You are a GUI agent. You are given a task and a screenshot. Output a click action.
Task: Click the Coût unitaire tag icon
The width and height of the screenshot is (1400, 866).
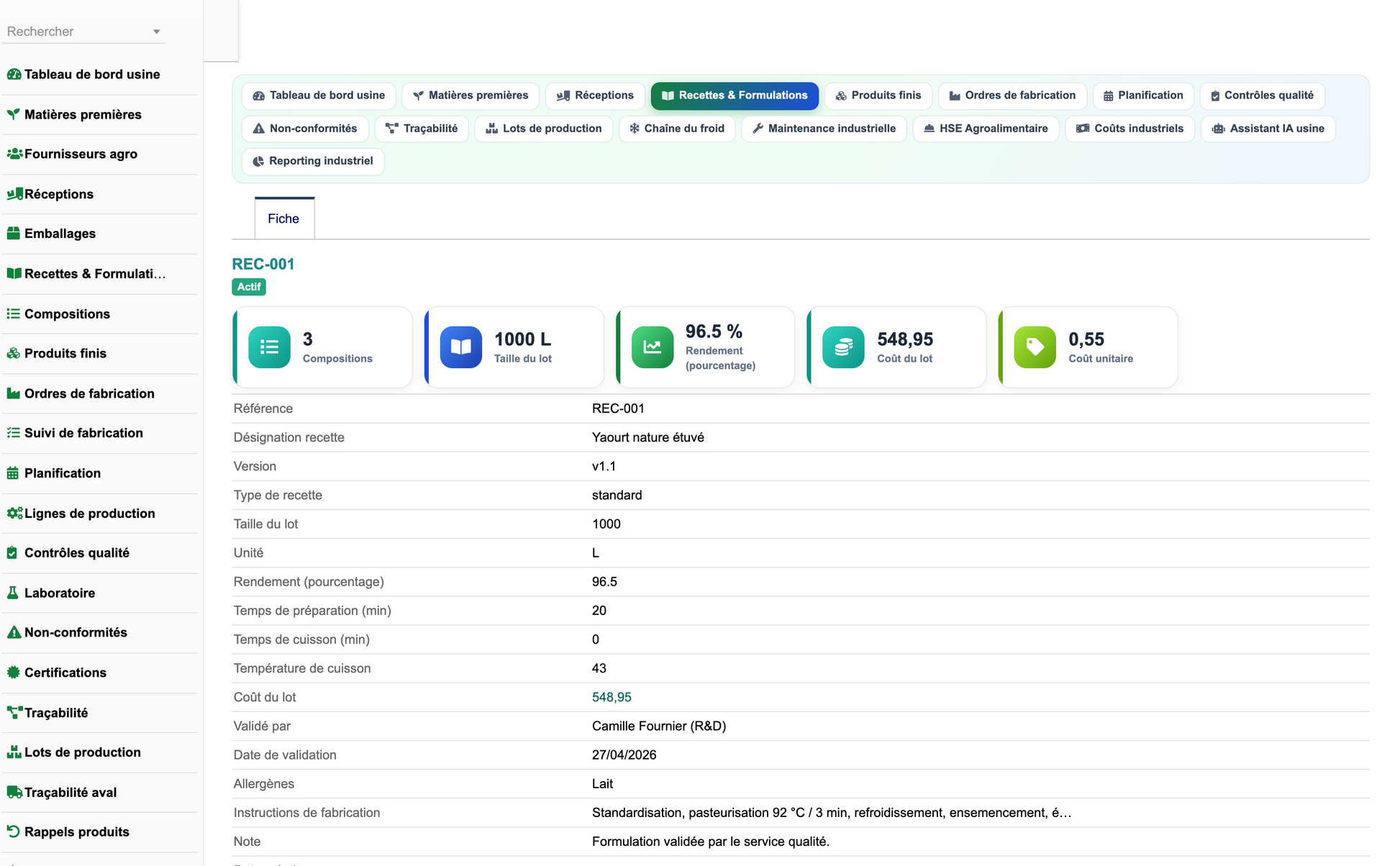1035,347
